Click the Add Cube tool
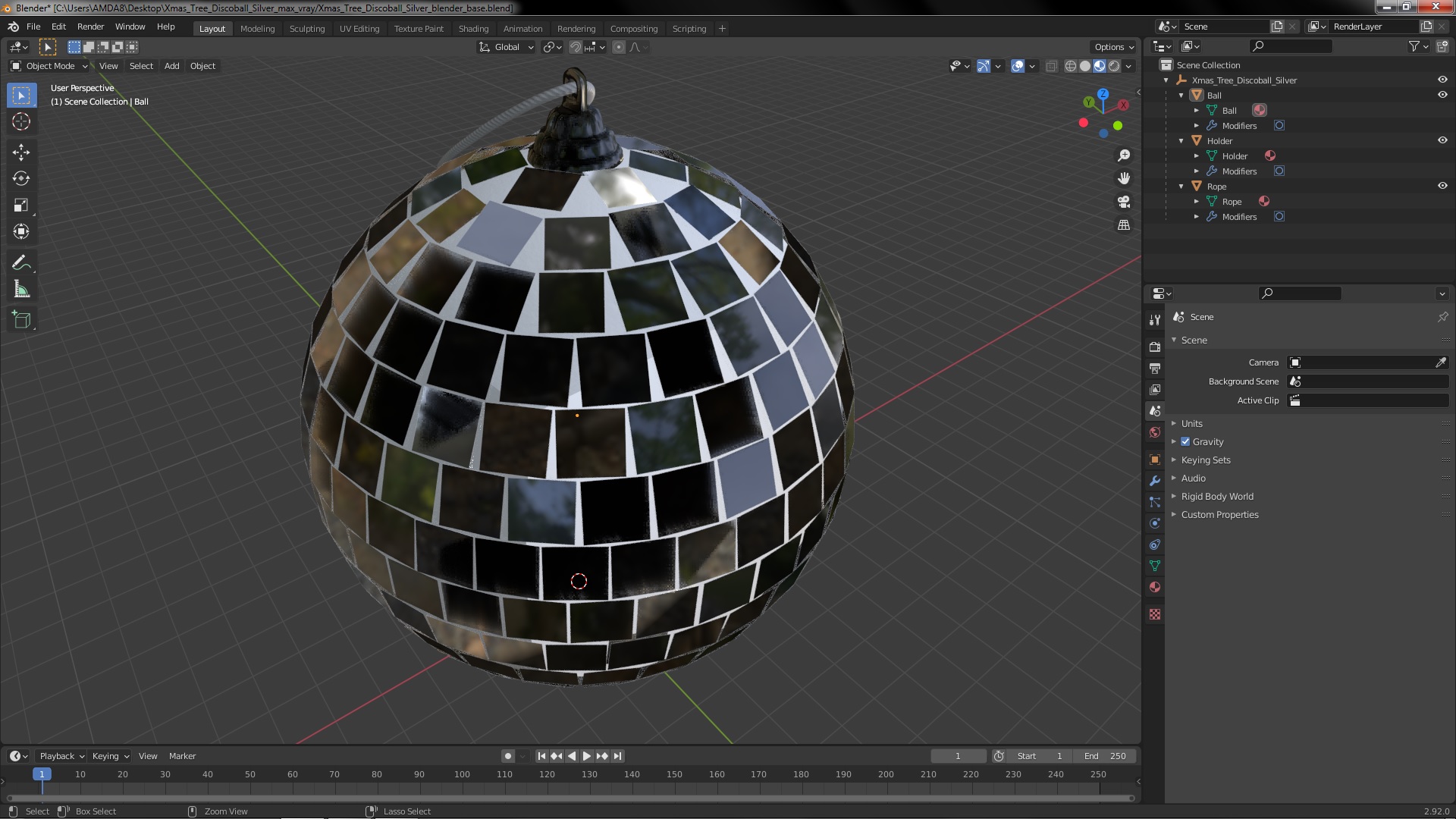Image resolution: width=1456 pixels, height=819 pixels. coord(21,320)
